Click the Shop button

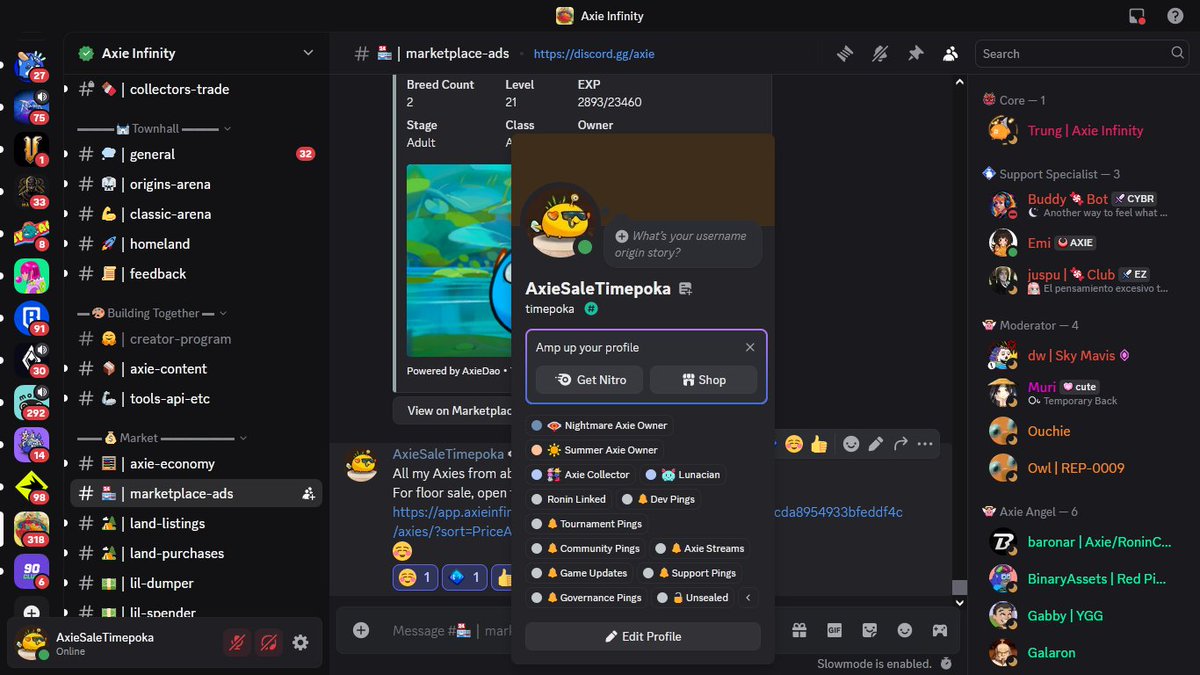703,380
